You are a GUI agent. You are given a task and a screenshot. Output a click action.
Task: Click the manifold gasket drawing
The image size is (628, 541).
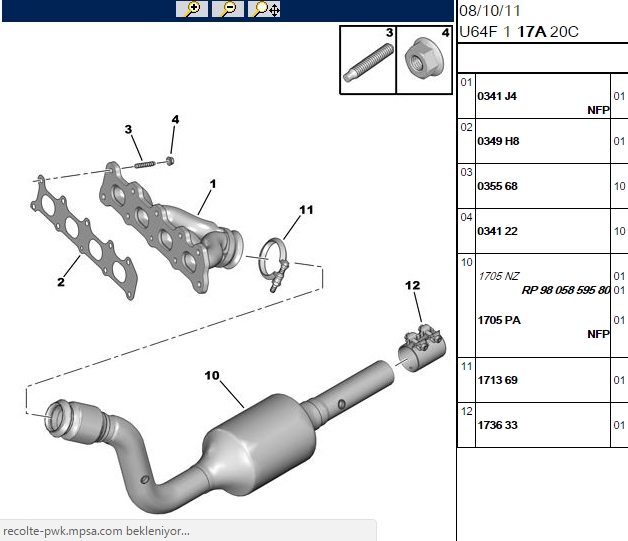[84, 237]
